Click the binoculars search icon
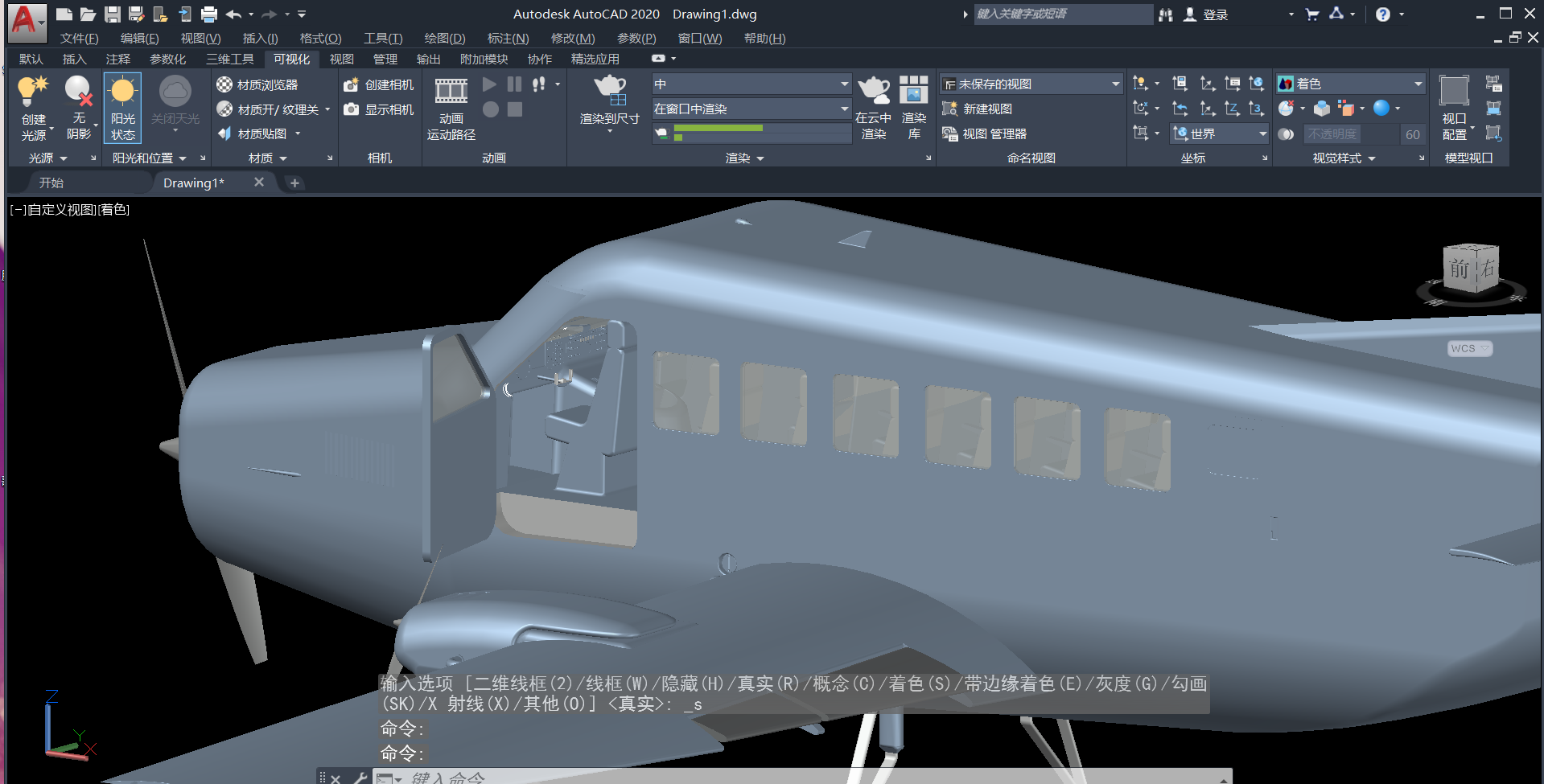The image size is (1544, 784). pos(1165,14)
